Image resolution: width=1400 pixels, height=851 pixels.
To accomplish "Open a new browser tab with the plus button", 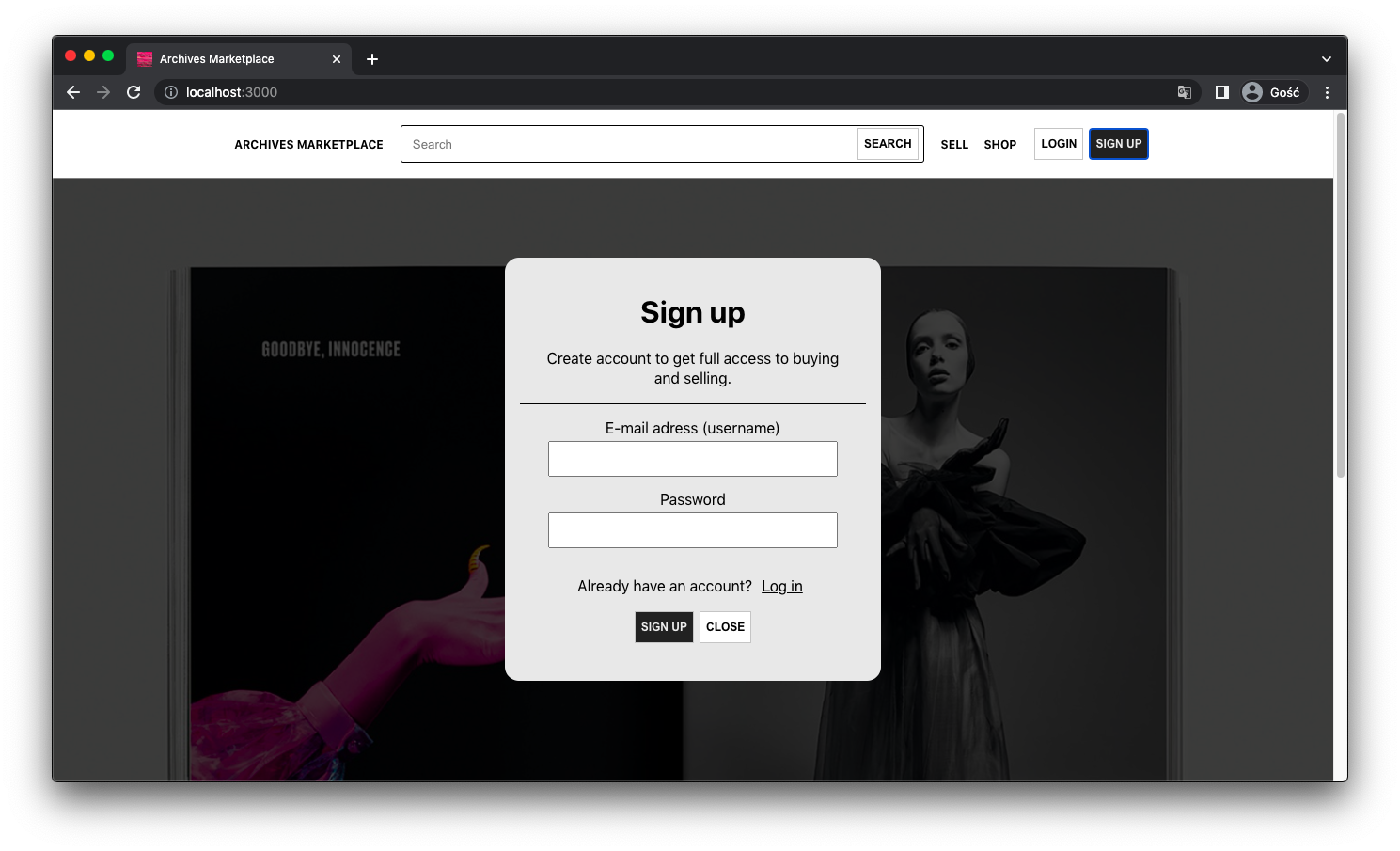I will click(371, 58).
